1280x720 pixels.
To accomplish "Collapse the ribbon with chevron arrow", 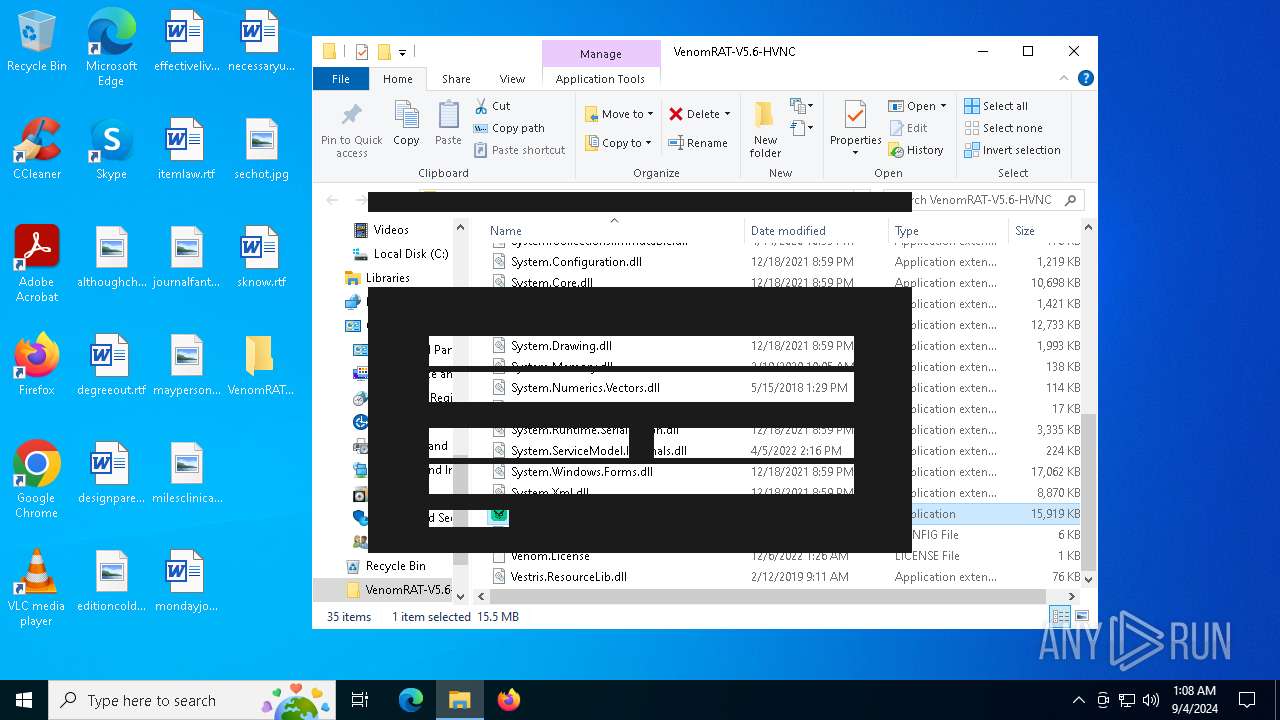I will coord(1064,78).
